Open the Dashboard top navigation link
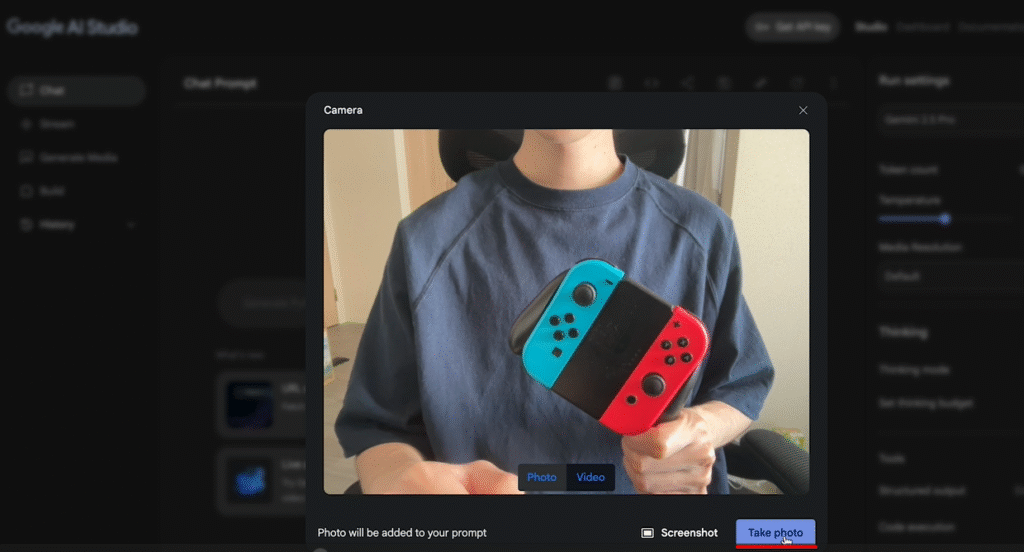Viewport: 1024px width, 552px height. [922, 27]
